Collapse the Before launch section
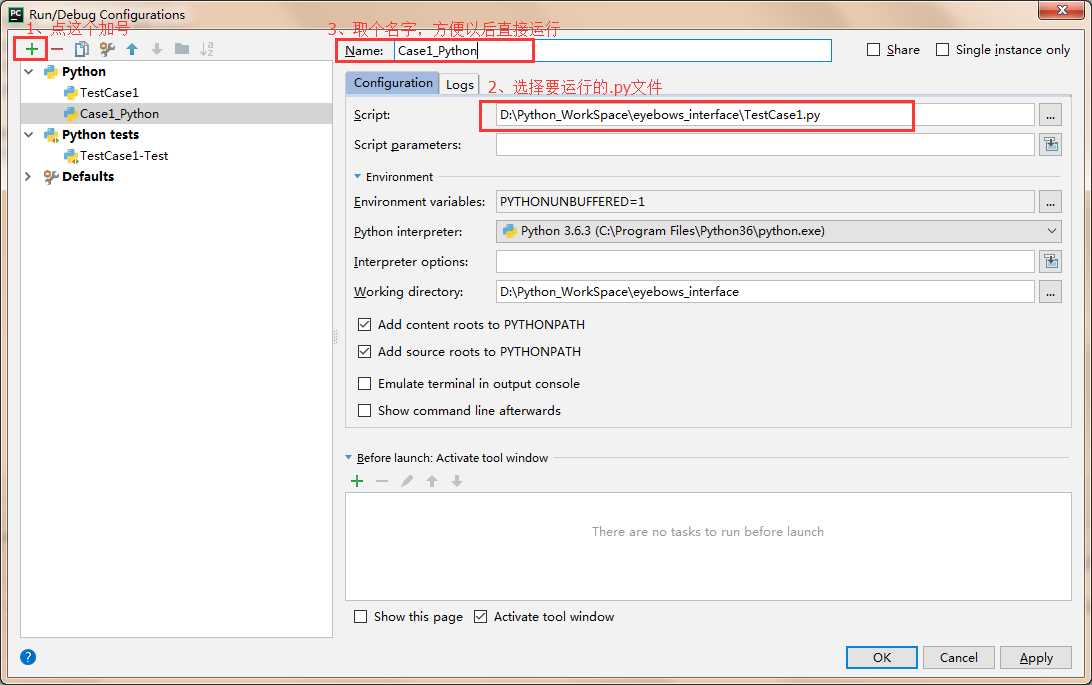The image size is (1092, 685). (x=349, y=458)
